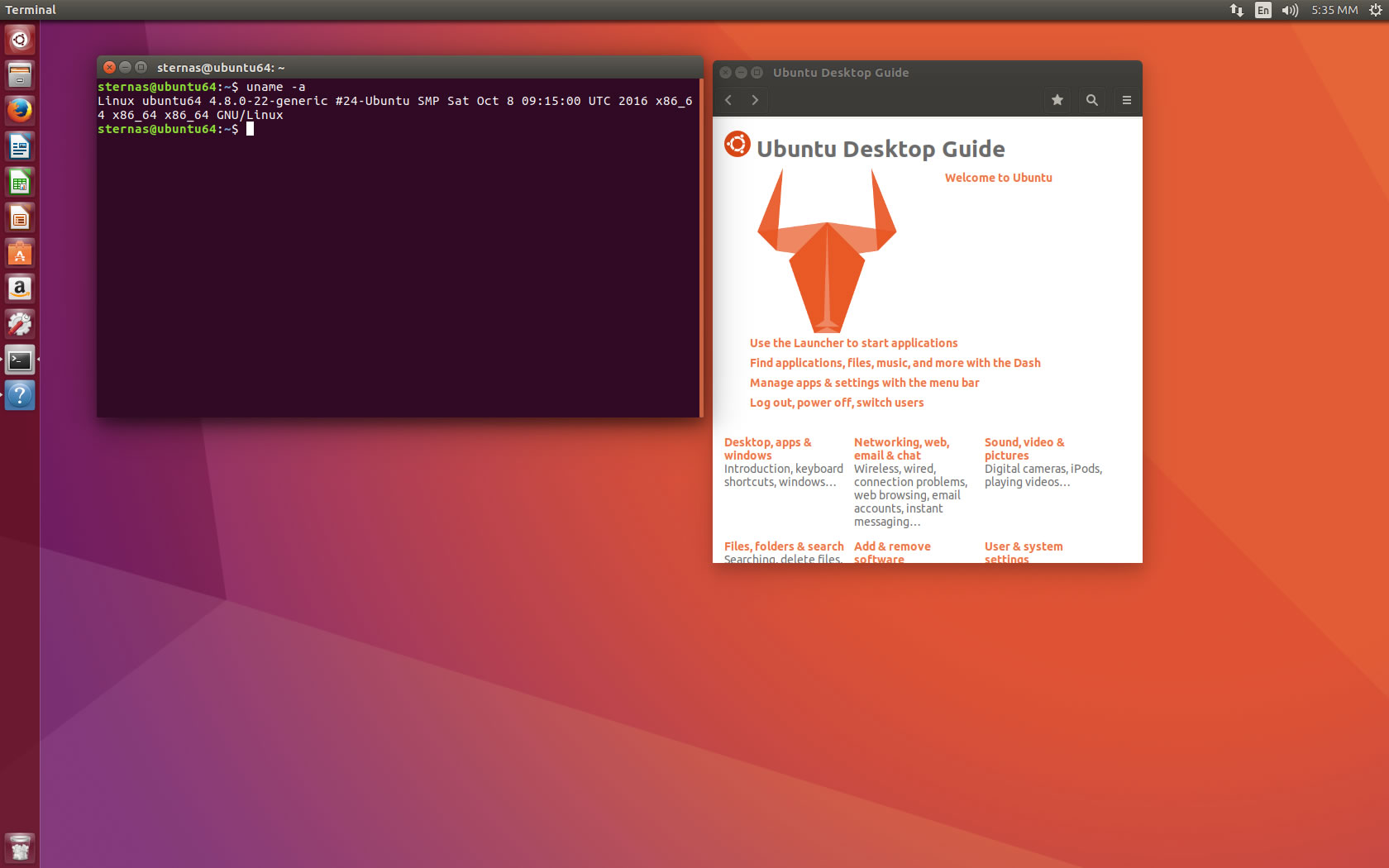Open LibreOffice Calc from launcher

20,182
